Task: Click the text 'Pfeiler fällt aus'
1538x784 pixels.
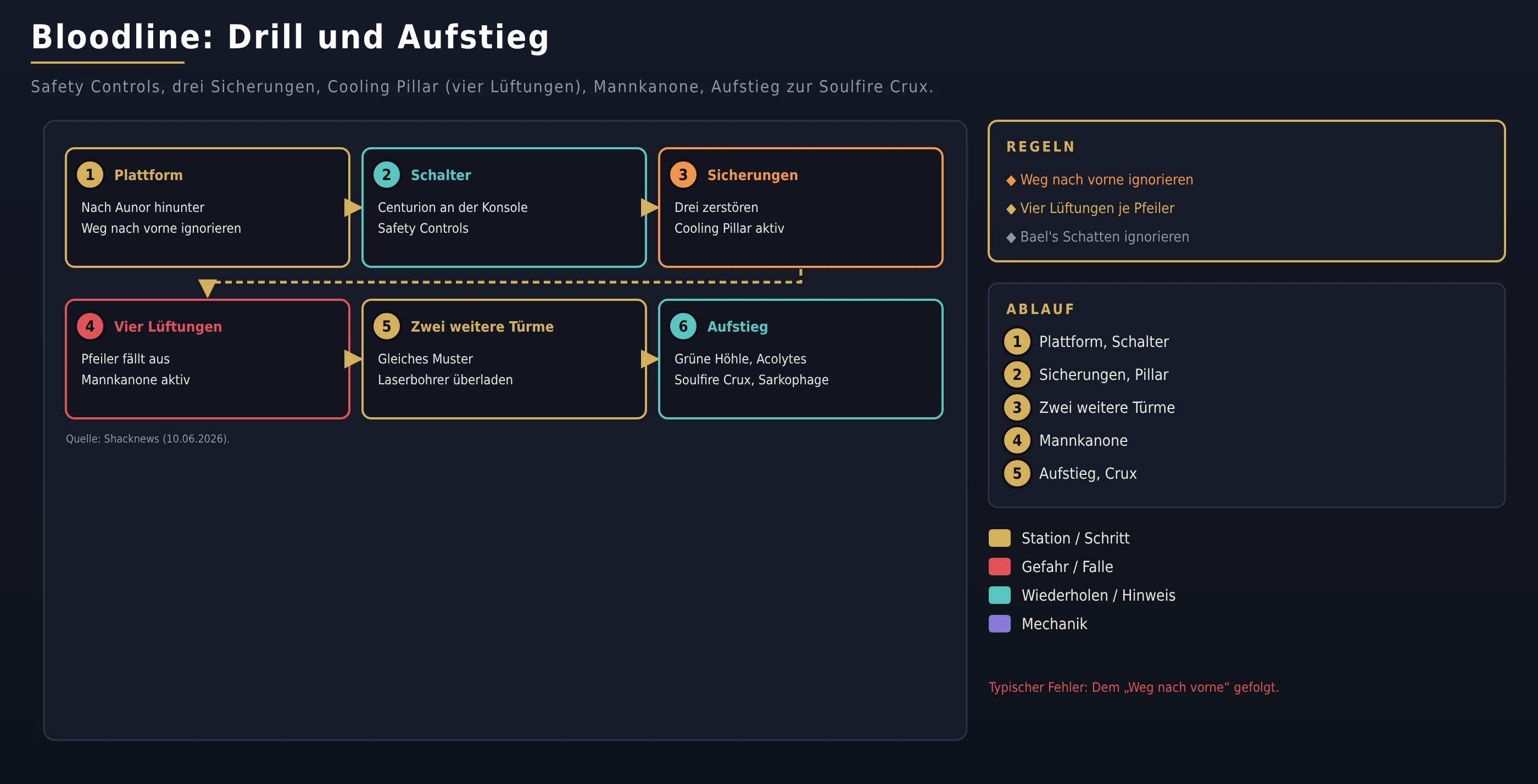Action: (x=125, y=359)
